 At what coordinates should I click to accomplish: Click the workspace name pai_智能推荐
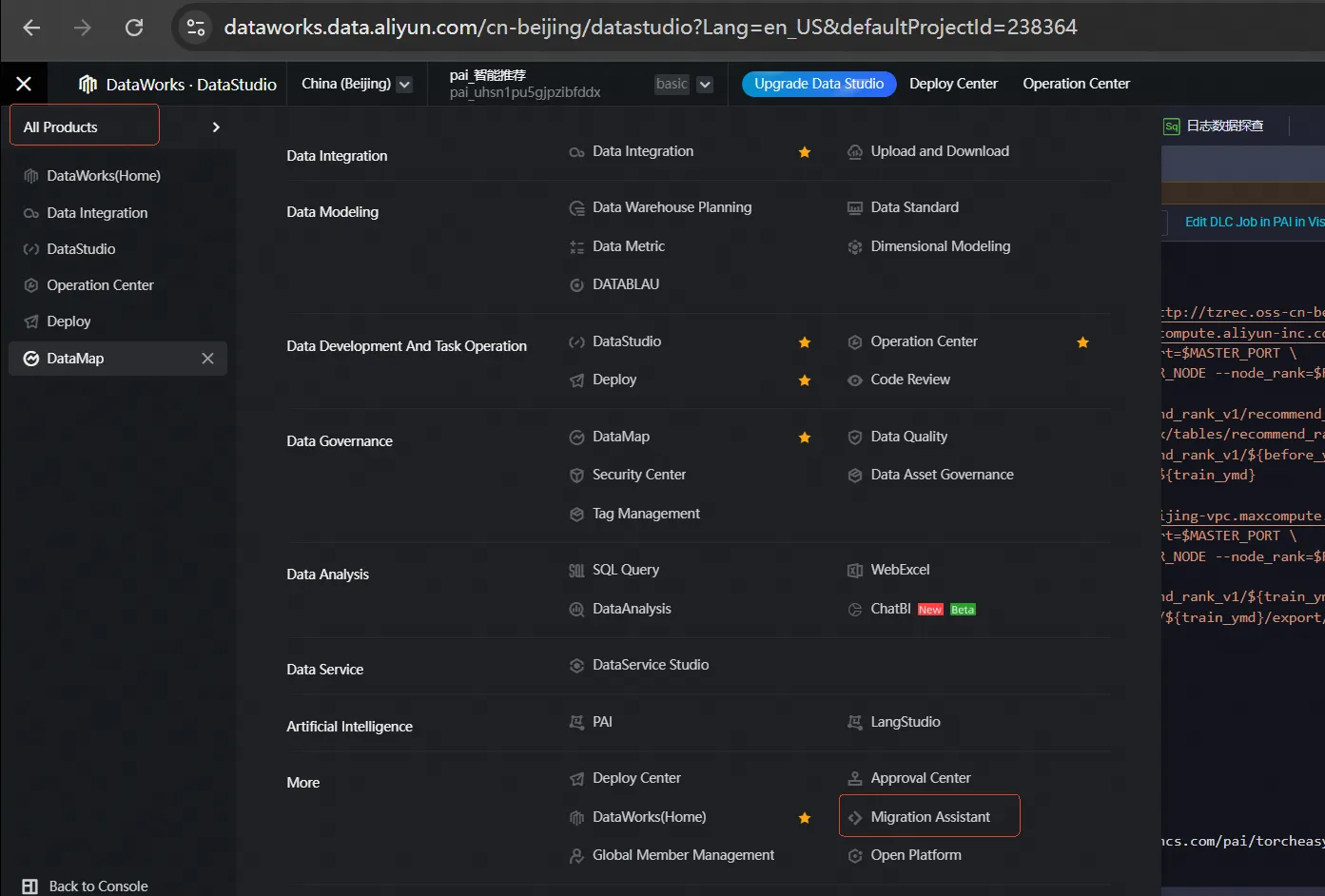click(x=488, y=75)
